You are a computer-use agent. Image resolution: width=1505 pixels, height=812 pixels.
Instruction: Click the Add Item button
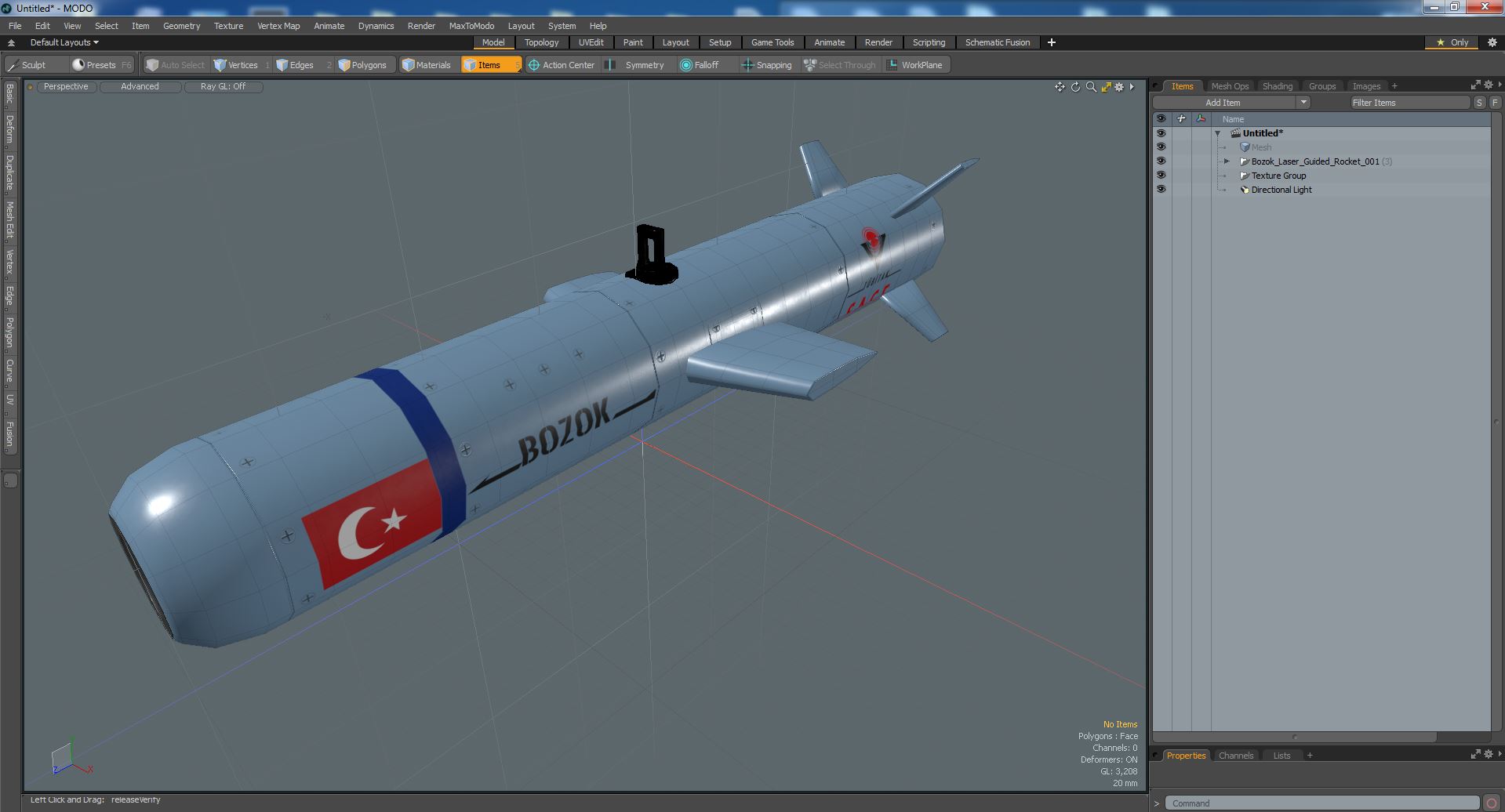(1223, 102)
